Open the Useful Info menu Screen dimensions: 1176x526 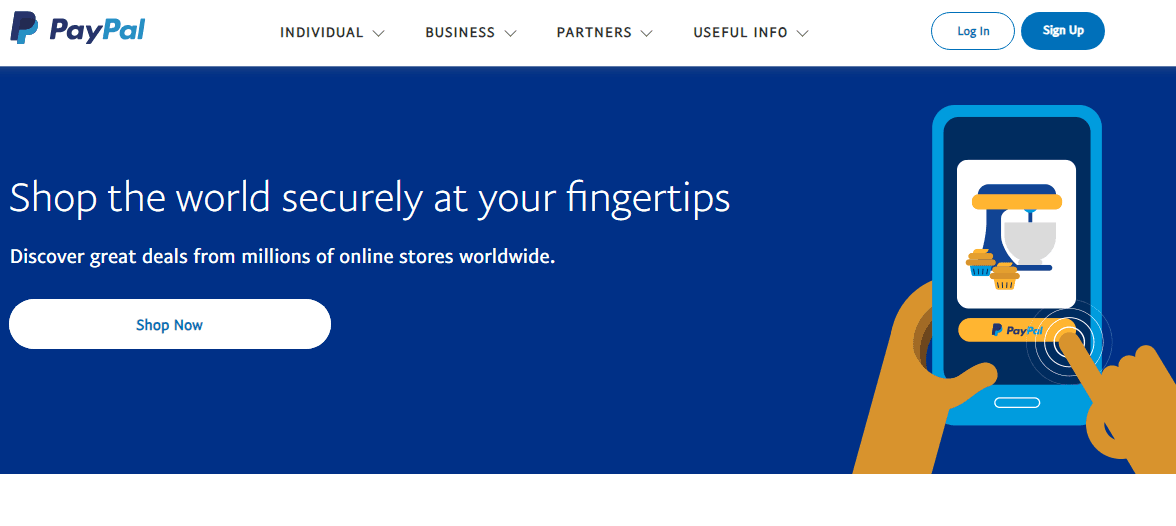[741, 32]
